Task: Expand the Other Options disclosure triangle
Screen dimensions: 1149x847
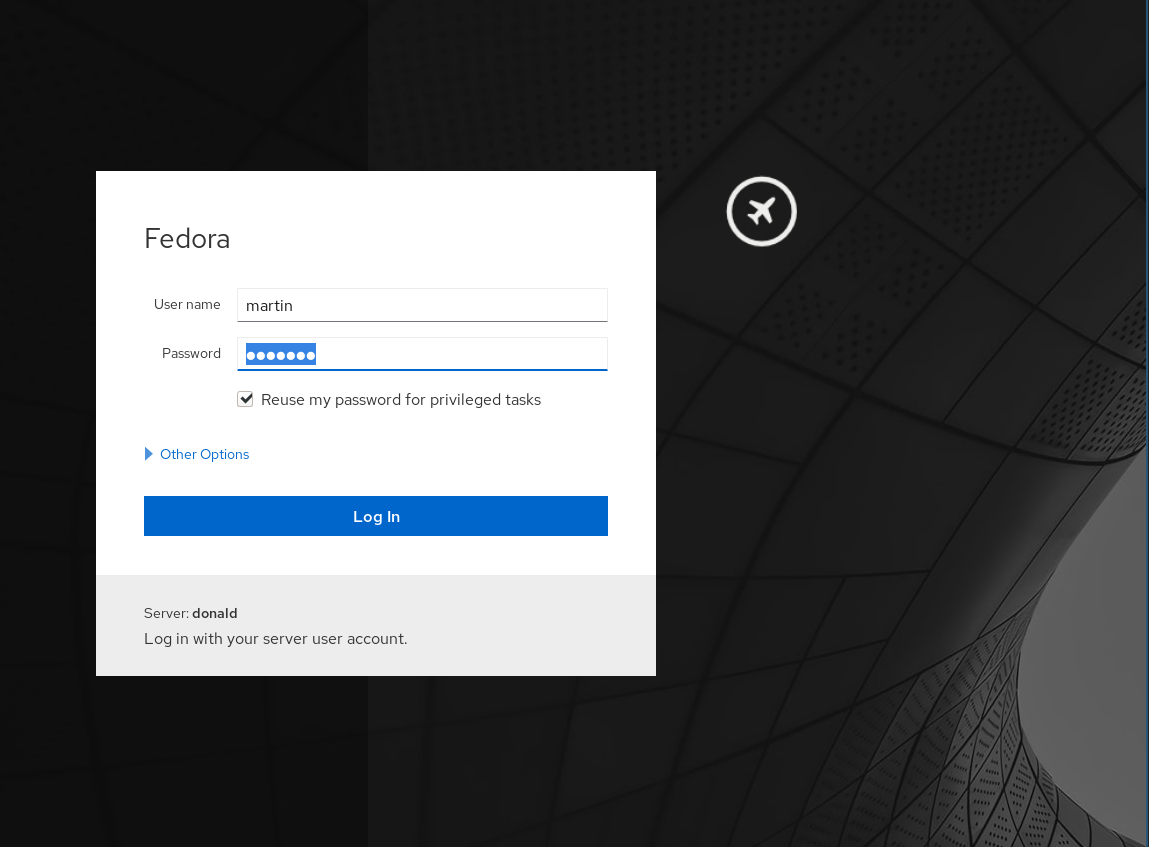Action: tap(149, 454)
